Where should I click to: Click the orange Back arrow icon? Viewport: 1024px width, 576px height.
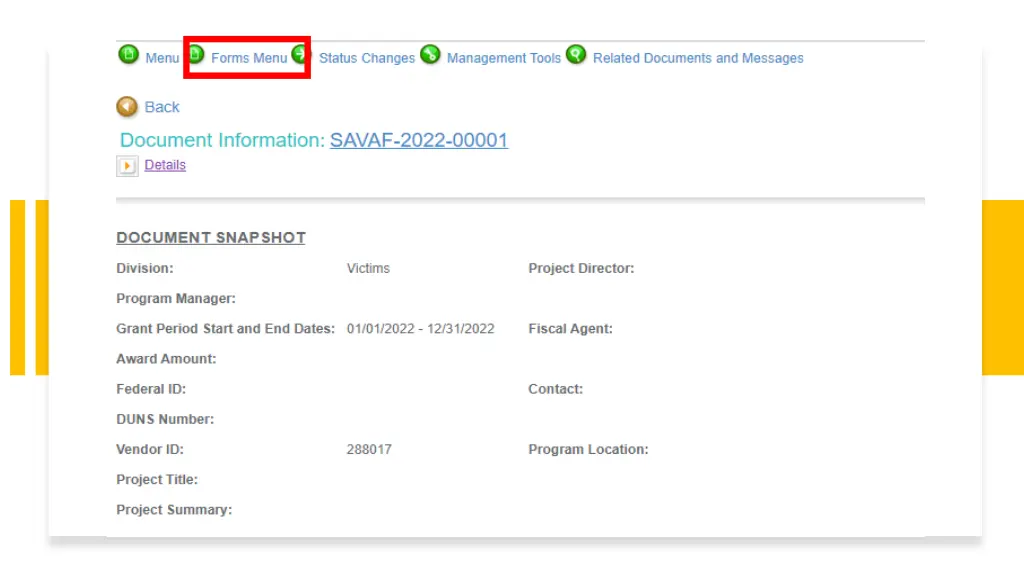127,106
